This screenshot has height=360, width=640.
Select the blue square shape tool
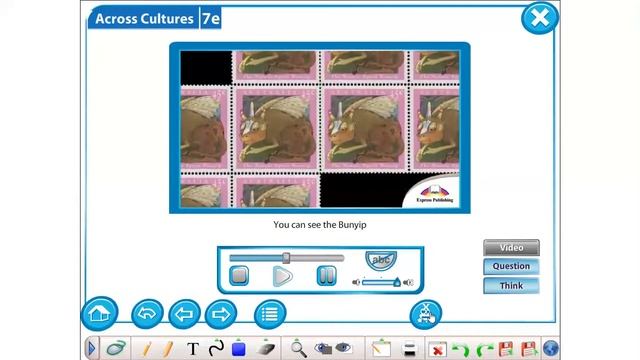click(239, 348)
